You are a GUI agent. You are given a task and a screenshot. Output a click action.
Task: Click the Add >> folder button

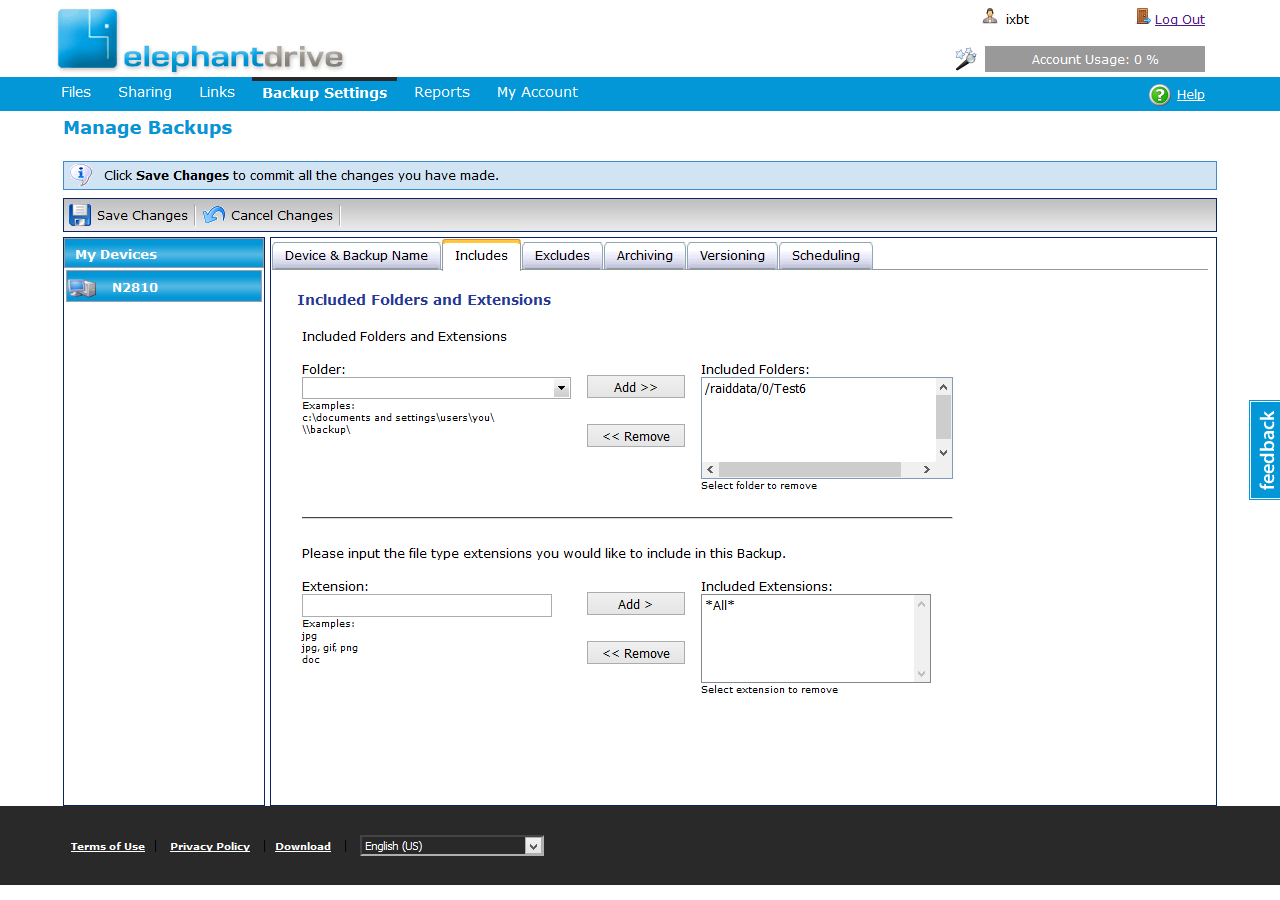point(636,387)
